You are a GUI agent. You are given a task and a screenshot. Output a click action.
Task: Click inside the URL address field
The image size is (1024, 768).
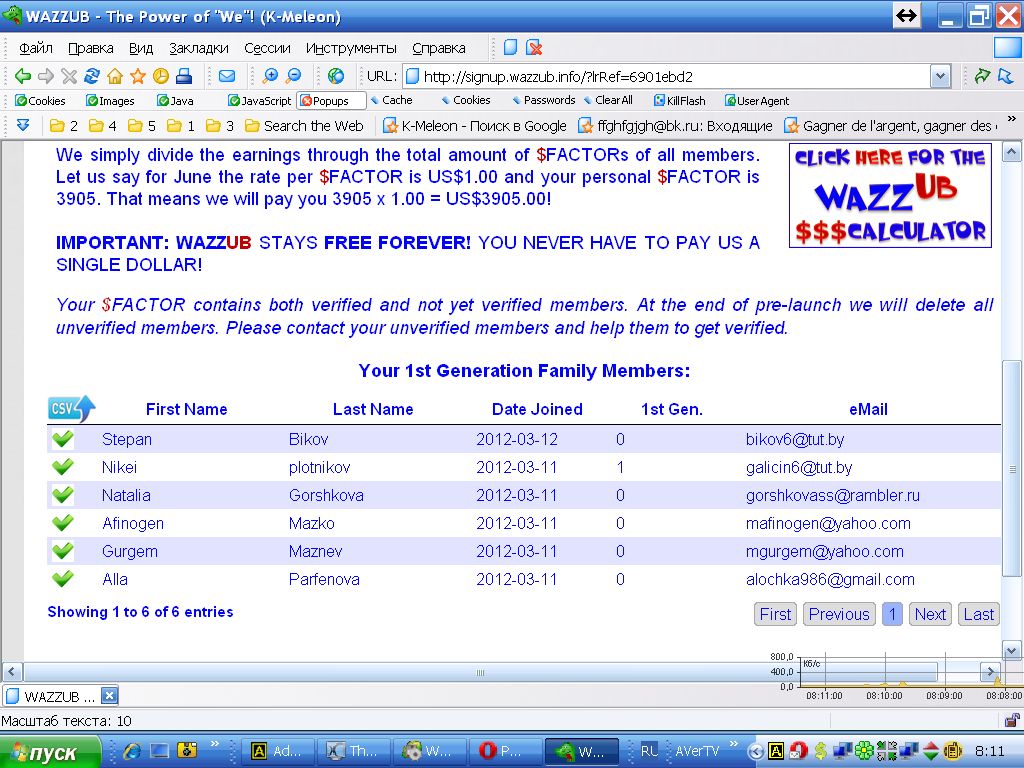point(666,76)
